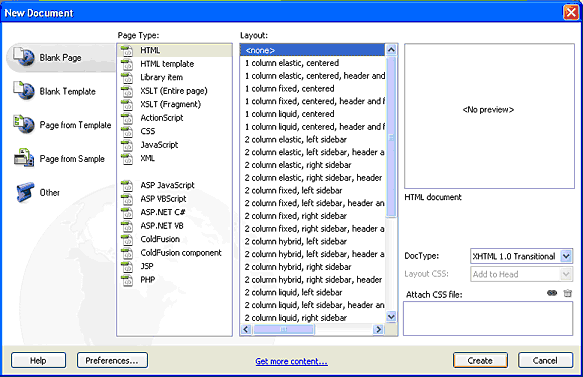This screenshot has width=583, height=377.
Task: Select the Other category
Action: pyautogui.click(x=38, y=193)
